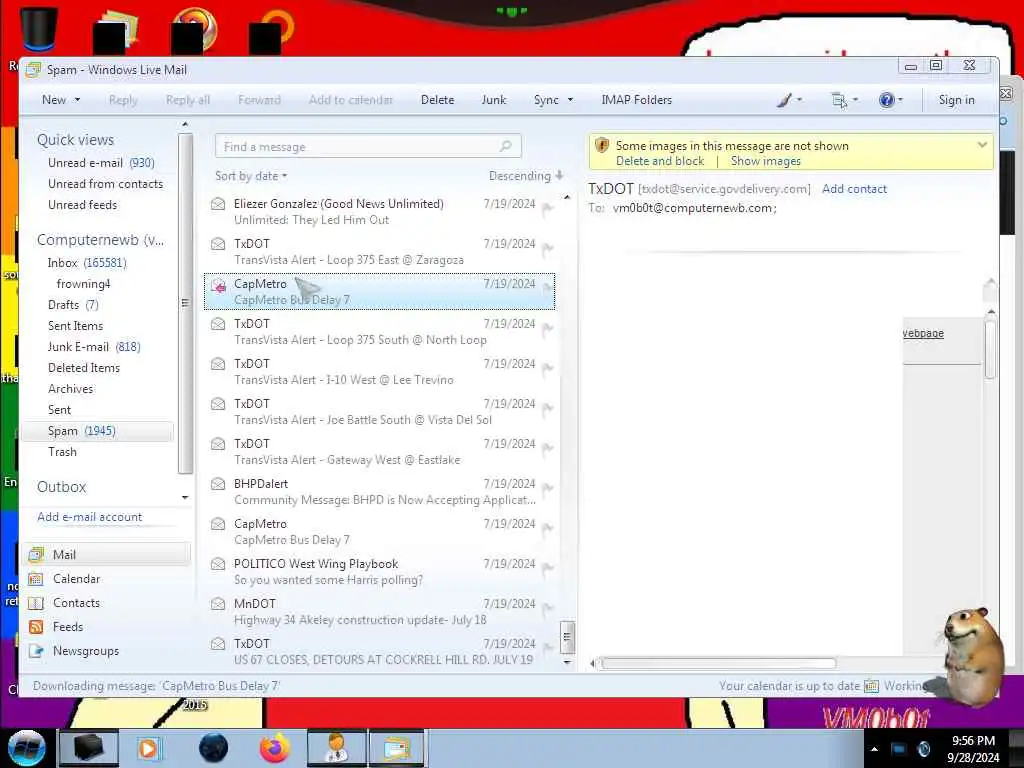Expand the yellow info bar chevron
Screen dimensions: 1024x768
(982, 145)
